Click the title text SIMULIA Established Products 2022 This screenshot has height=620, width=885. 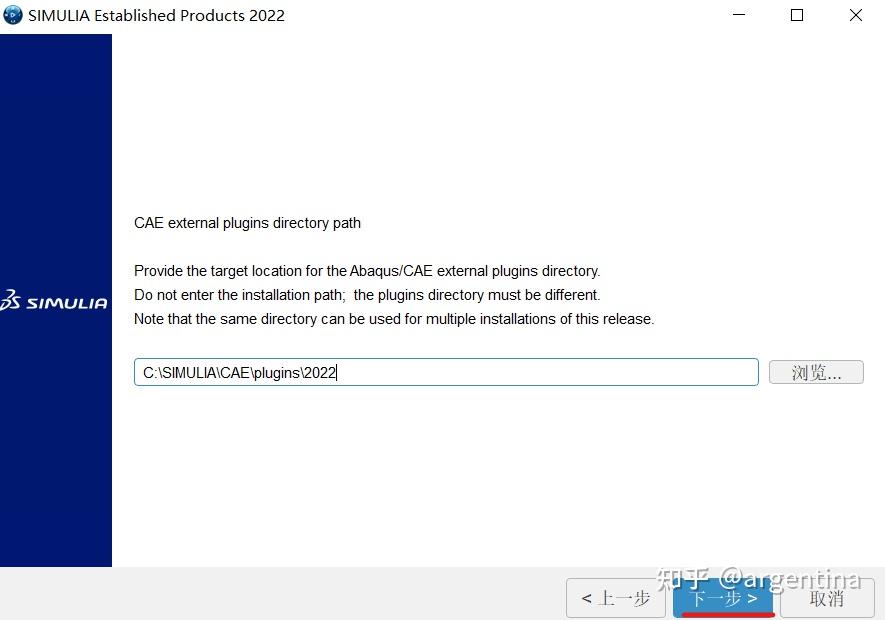pyautogui.click(x=155, y=15)
